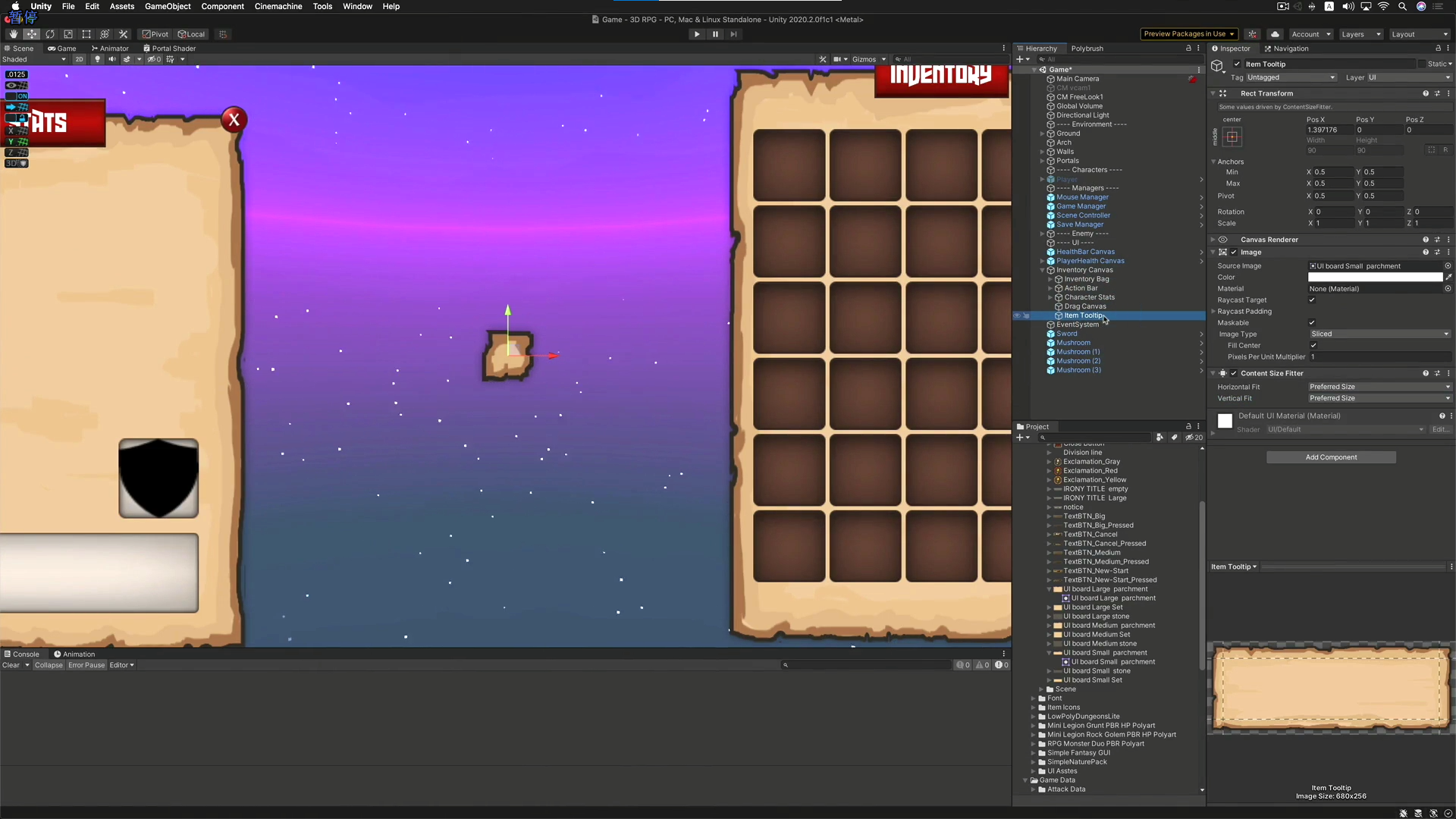The height and width of the screenshot is (819, 1456).
Task: Click the Clear console button
Action: click(x=11, y=665)
